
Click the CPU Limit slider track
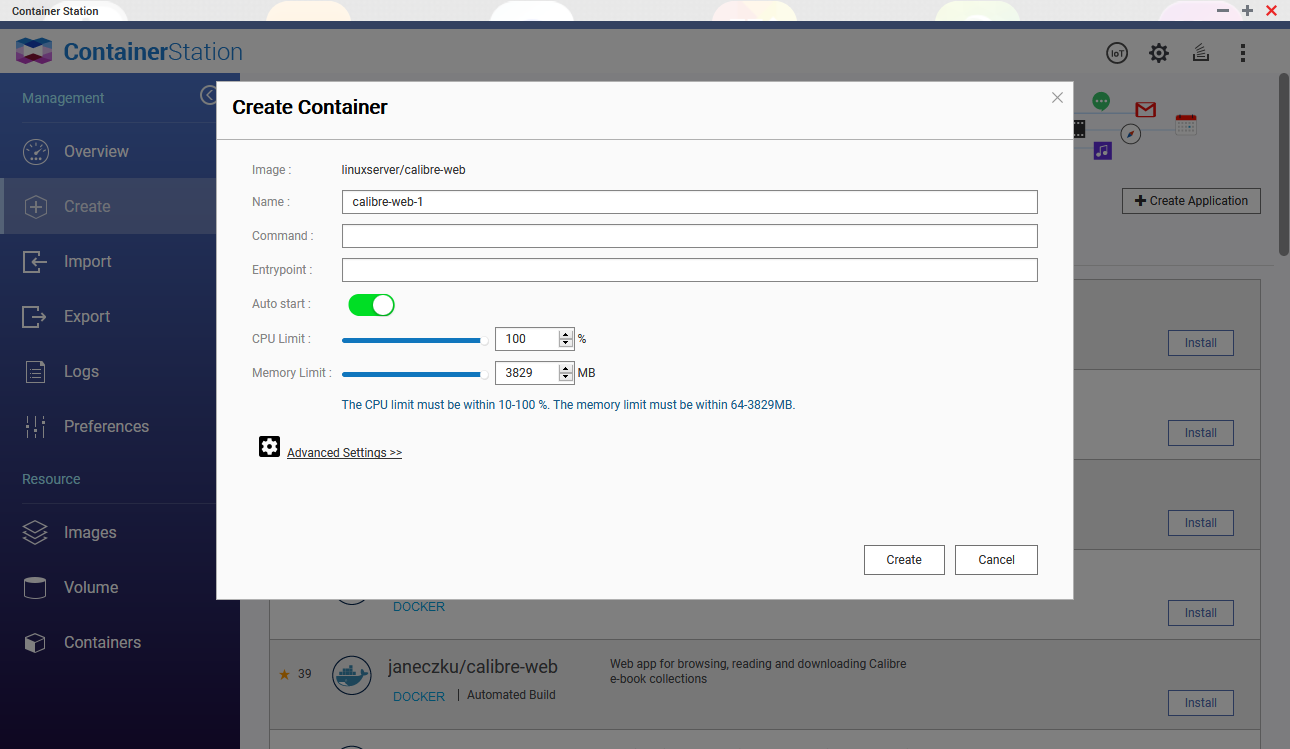(412, 340)
